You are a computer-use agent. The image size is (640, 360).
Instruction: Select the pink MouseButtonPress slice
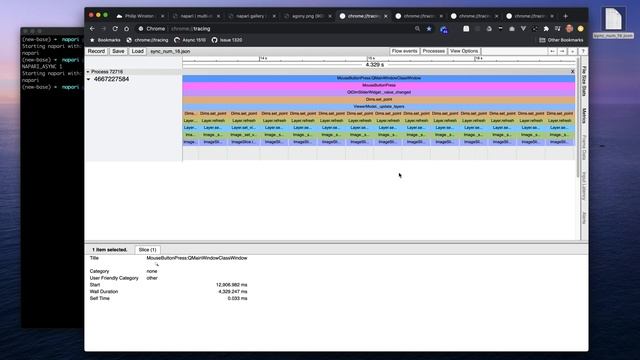pos(379,85)
